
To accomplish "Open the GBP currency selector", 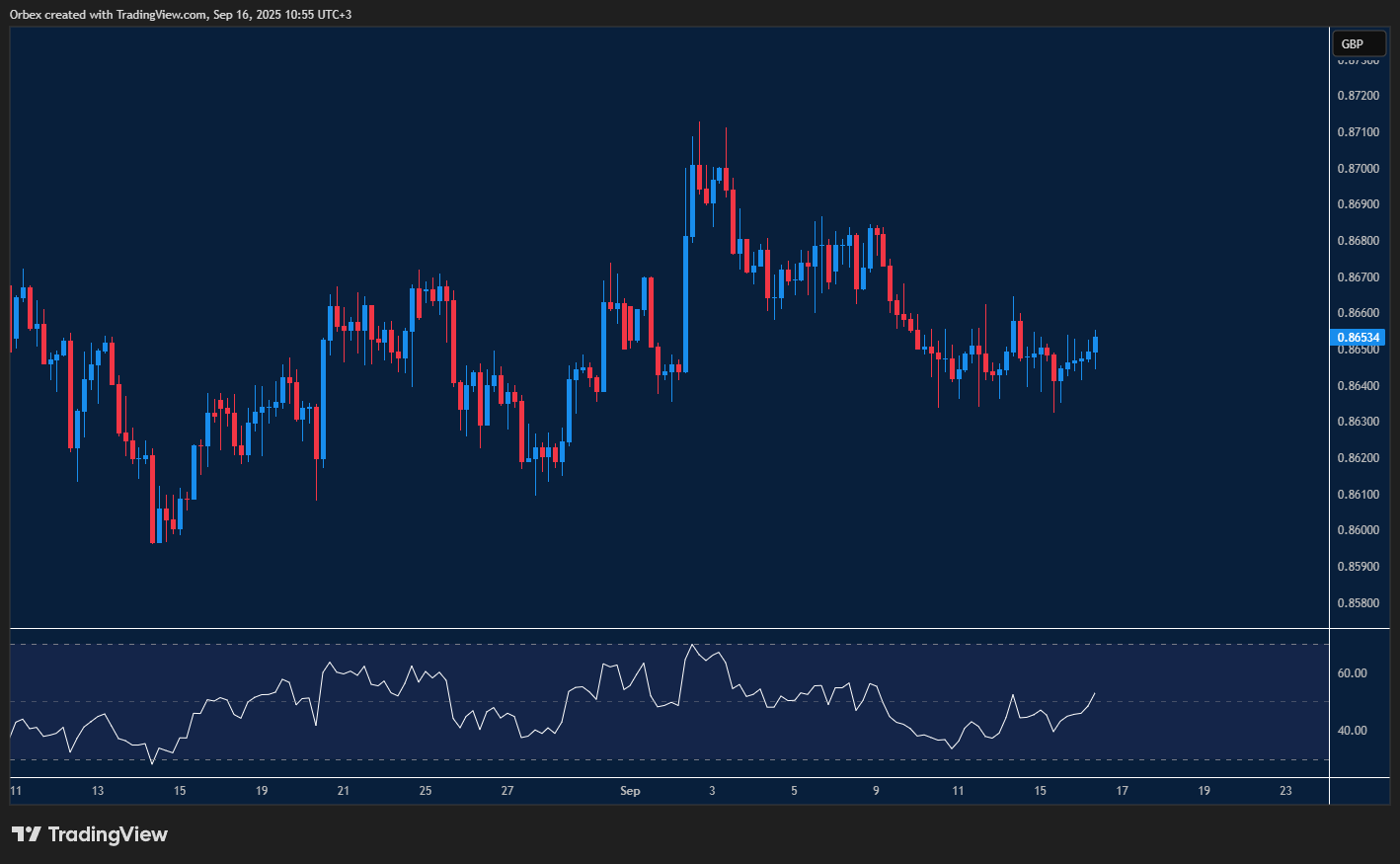I will point(1358,43).
